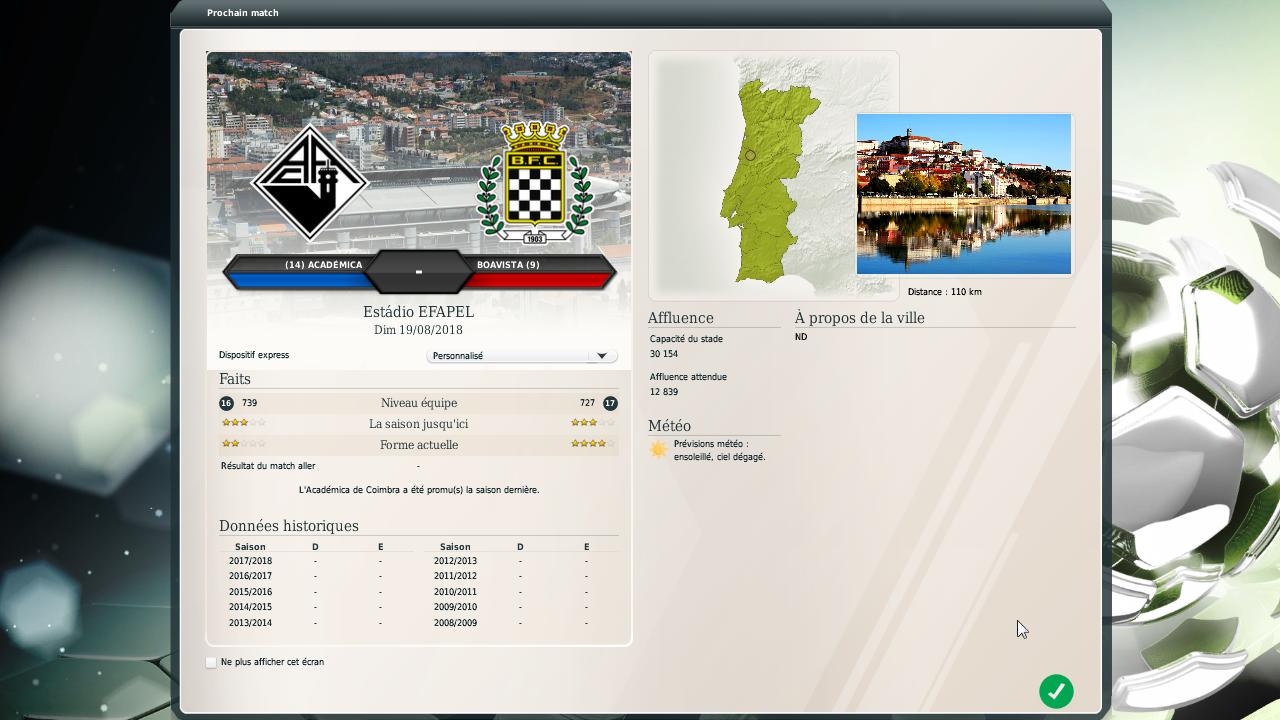Click the 'Données historiques' section heading
This screenshot has width=1280, height=720.
point(289,526)
